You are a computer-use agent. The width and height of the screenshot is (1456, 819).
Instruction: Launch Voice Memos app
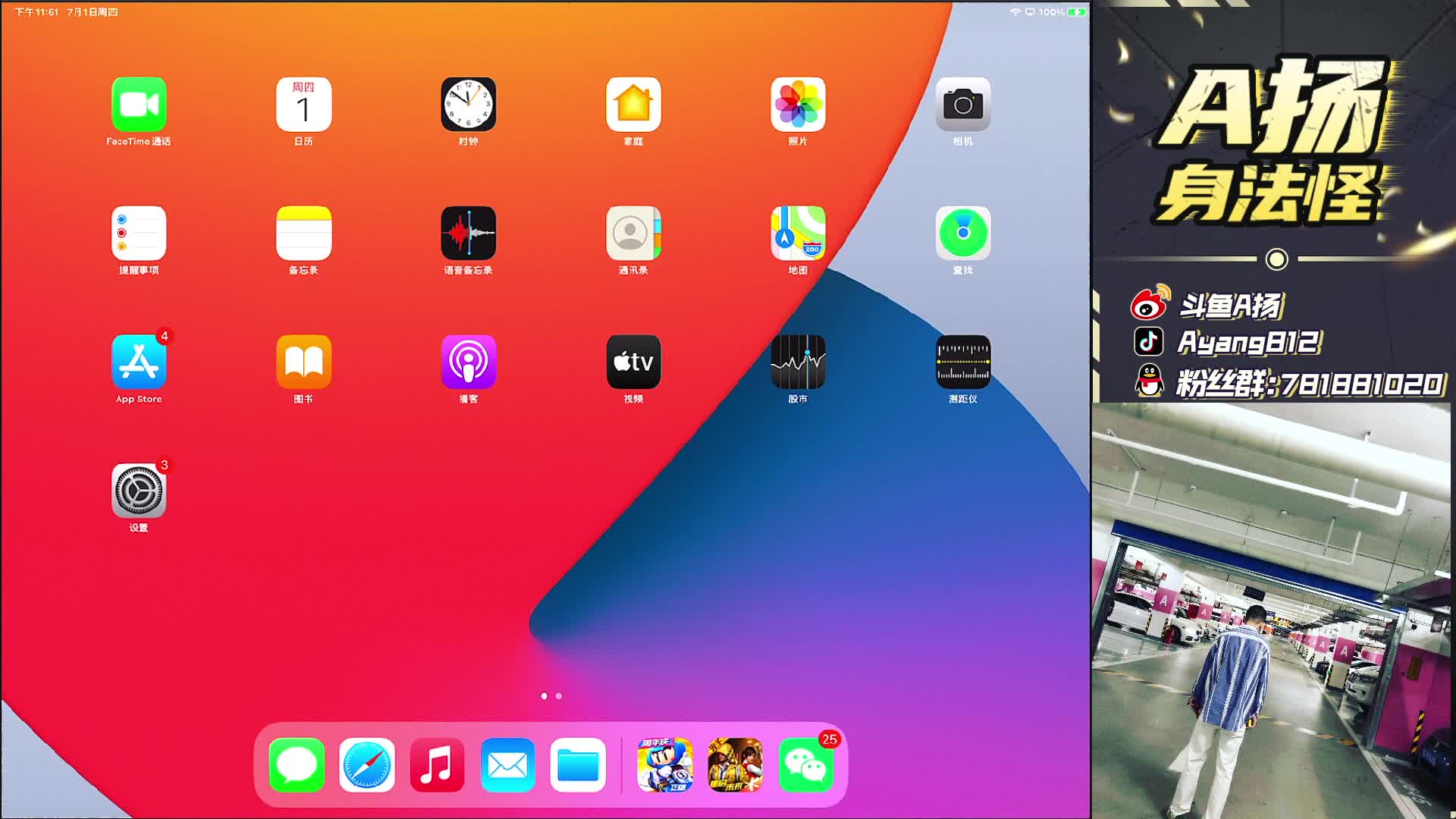[x=469, y=234]
